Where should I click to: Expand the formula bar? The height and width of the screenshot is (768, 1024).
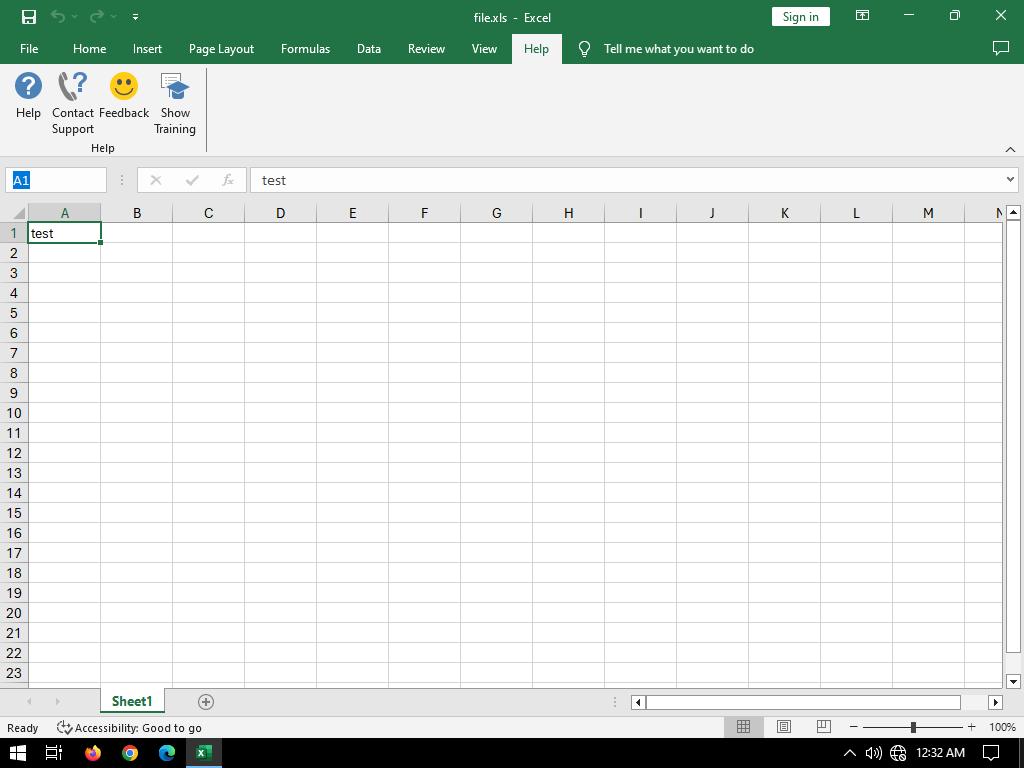(x=1010, y=180)
